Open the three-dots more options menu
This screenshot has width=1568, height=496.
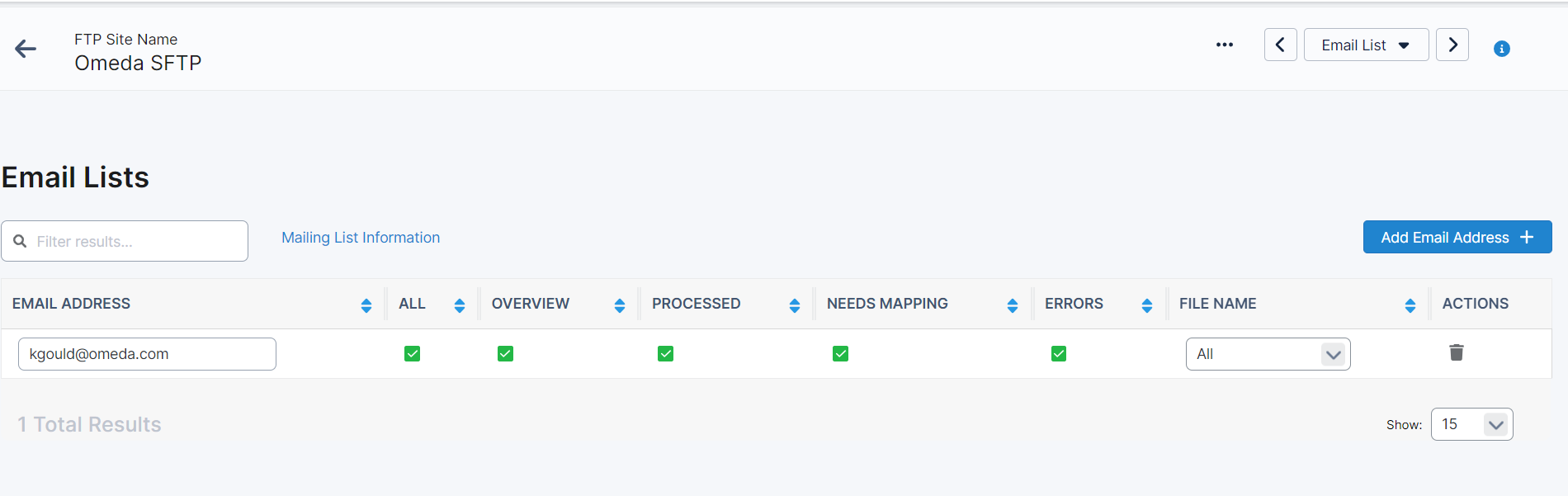click(x=1224, y=45)
